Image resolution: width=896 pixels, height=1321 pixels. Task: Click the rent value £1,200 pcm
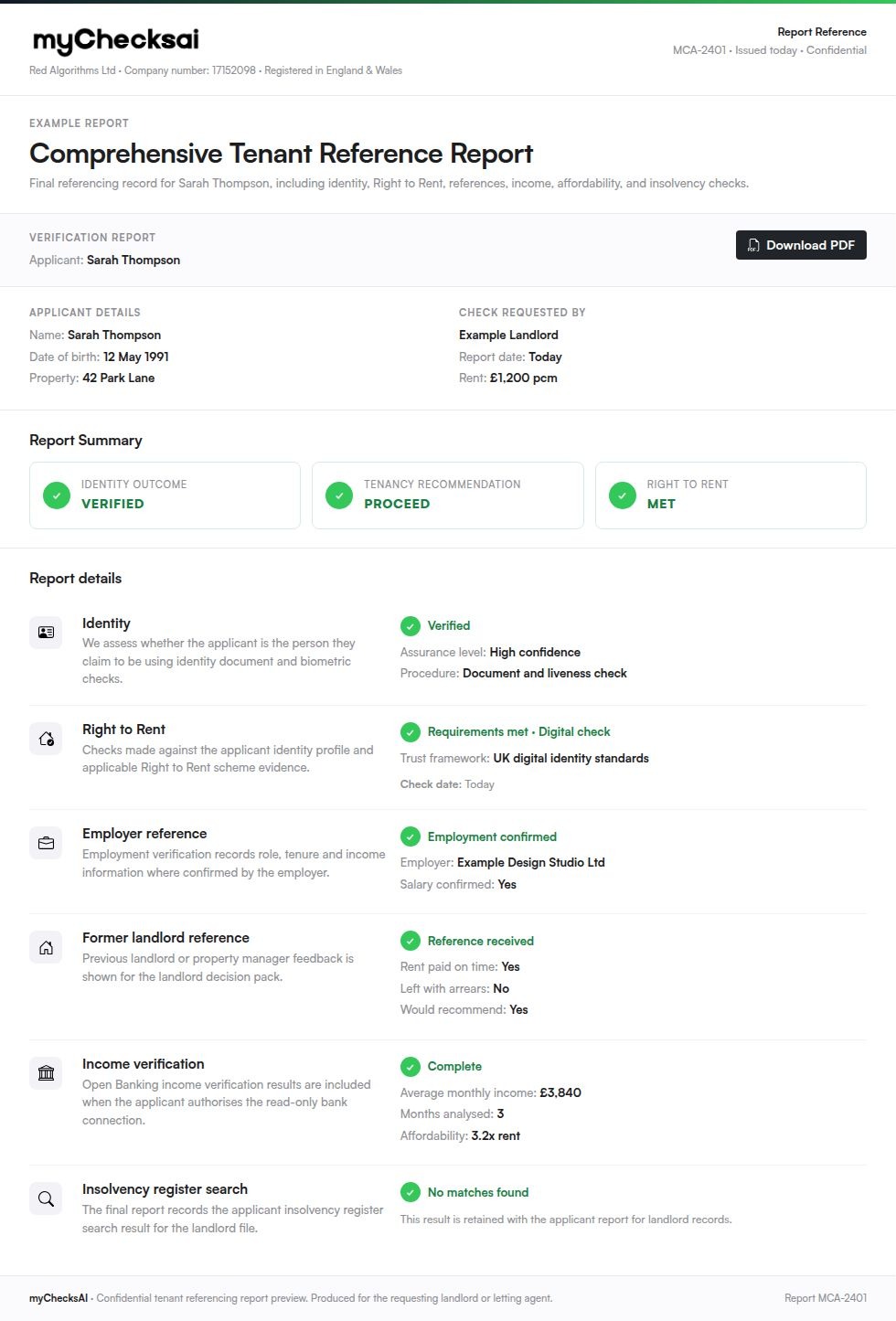coord(524,378)
